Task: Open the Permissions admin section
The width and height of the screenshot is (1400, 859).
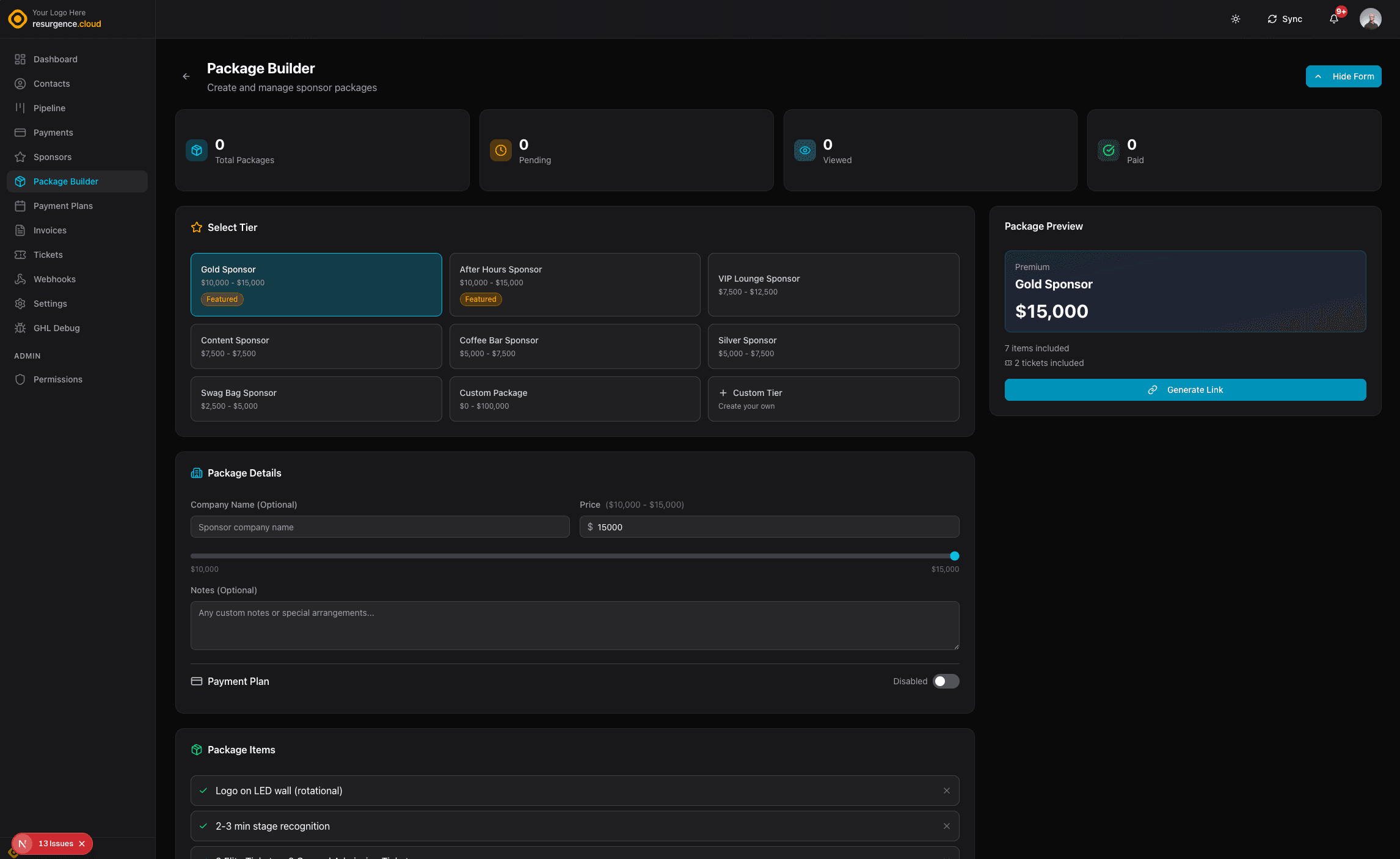Action: click(58, 379)
